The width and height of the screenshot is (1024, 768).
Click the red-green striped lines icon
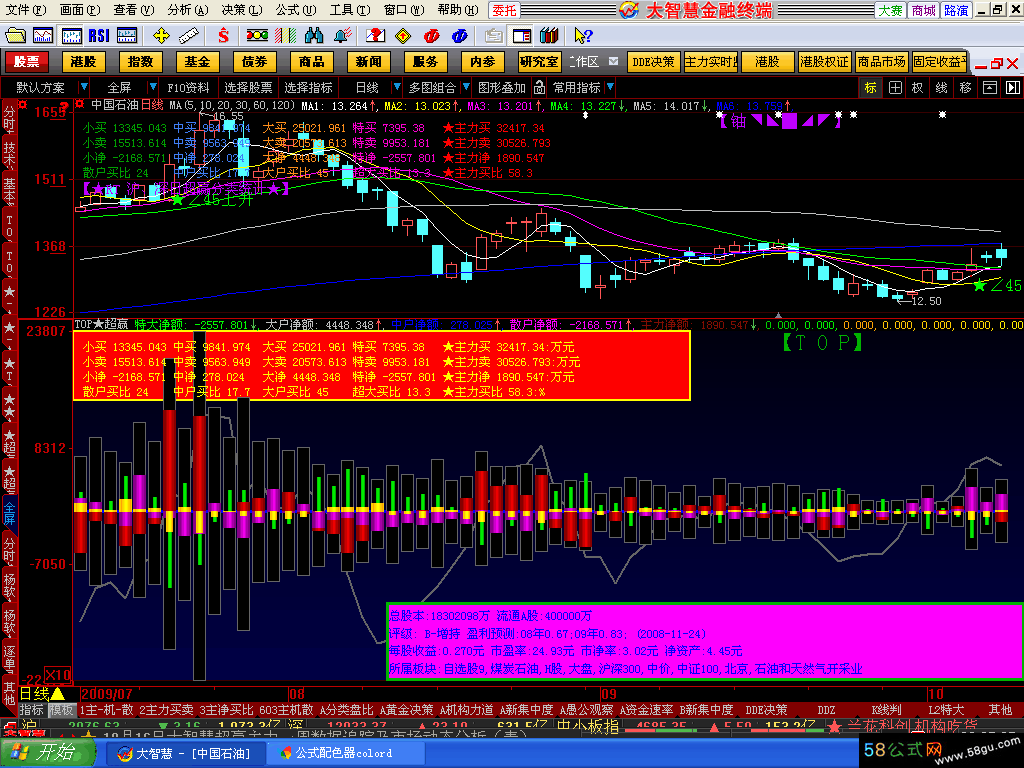(x=285, y=35)
